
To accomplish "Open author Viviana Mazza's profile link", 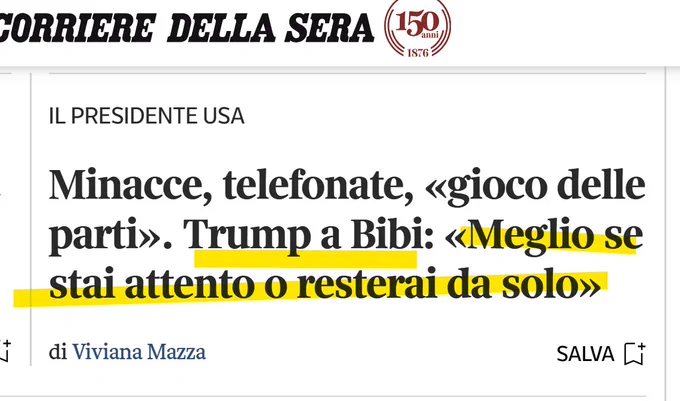I will tap(139, 352).
